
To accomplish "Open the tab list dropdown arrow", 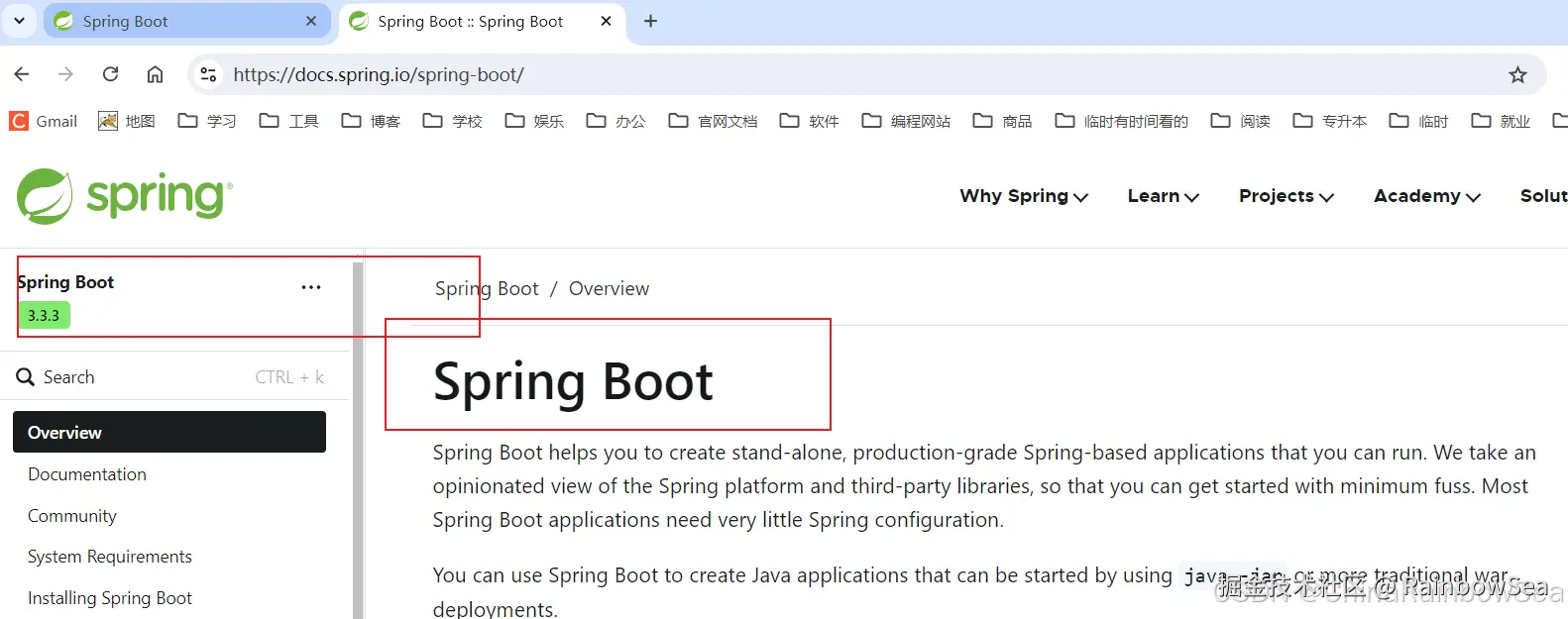I will pos(19,21).
